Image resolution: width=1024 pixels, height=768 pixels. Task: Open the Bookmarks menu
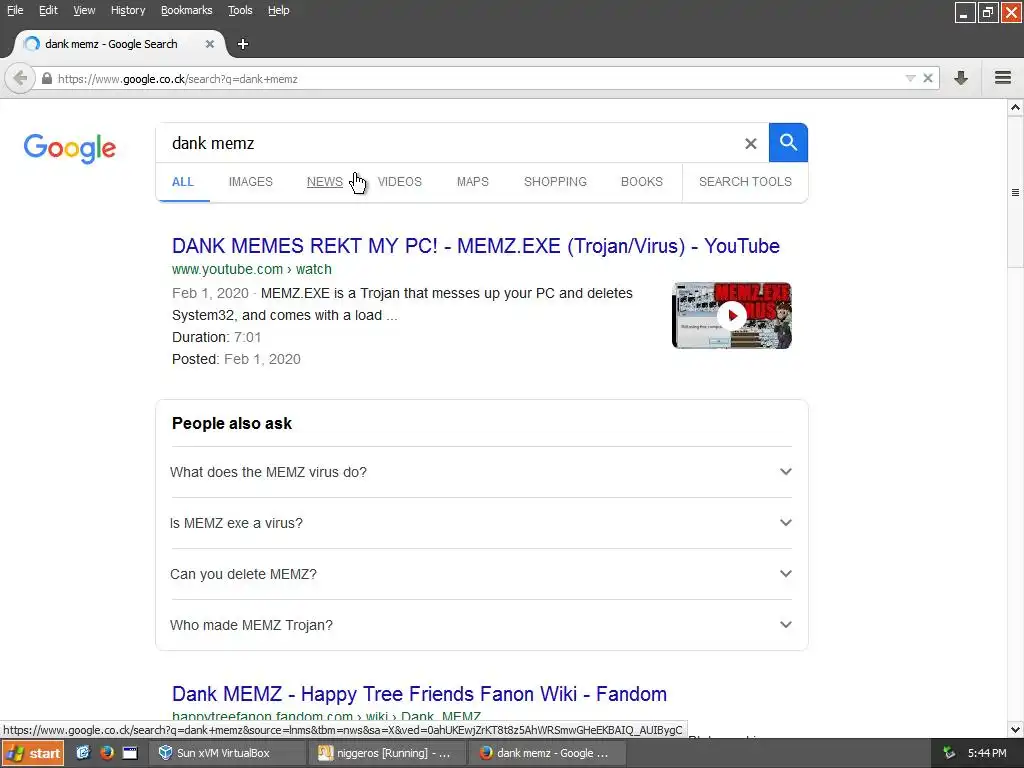point(187,10)
